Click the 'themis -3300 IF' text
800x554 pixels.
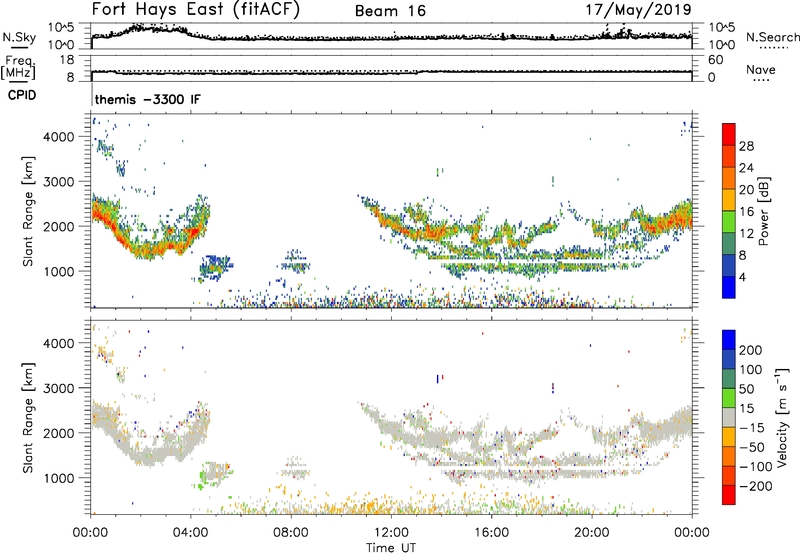[x=147, y=99]
